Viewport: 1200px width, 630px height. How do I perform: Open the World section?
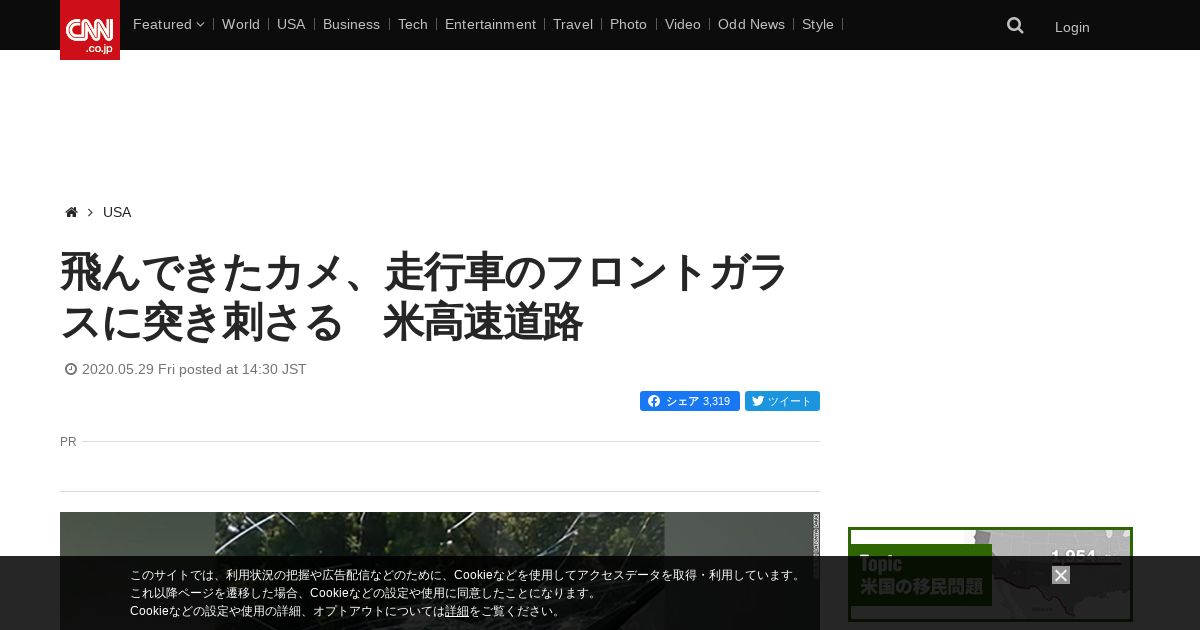241,24
